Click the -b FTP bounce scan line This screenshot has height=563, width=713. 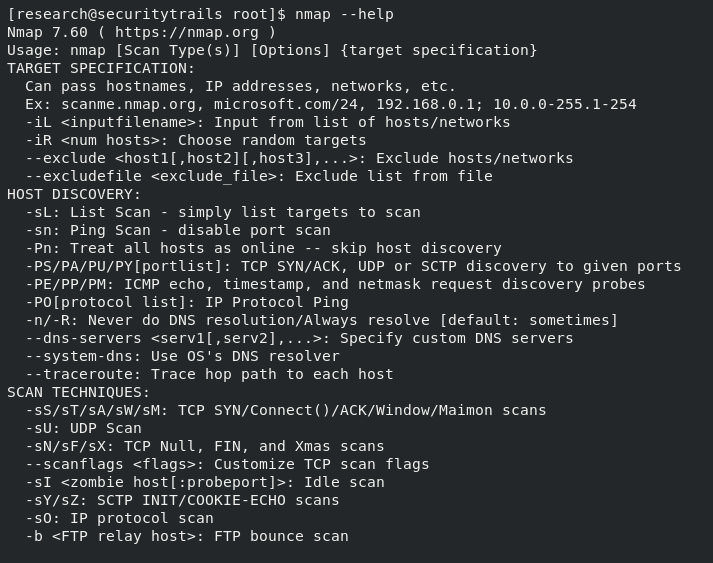point(187,536)
